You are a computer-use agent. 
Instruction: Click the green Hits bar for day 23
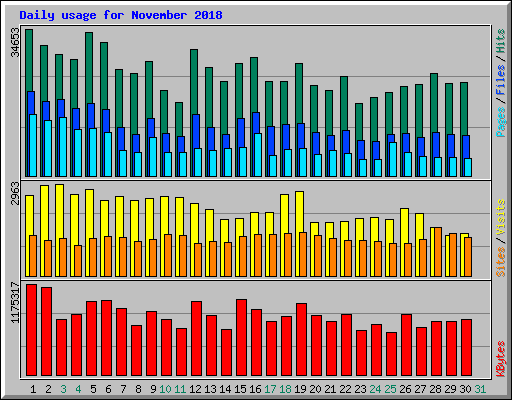[x=359, y=122]
